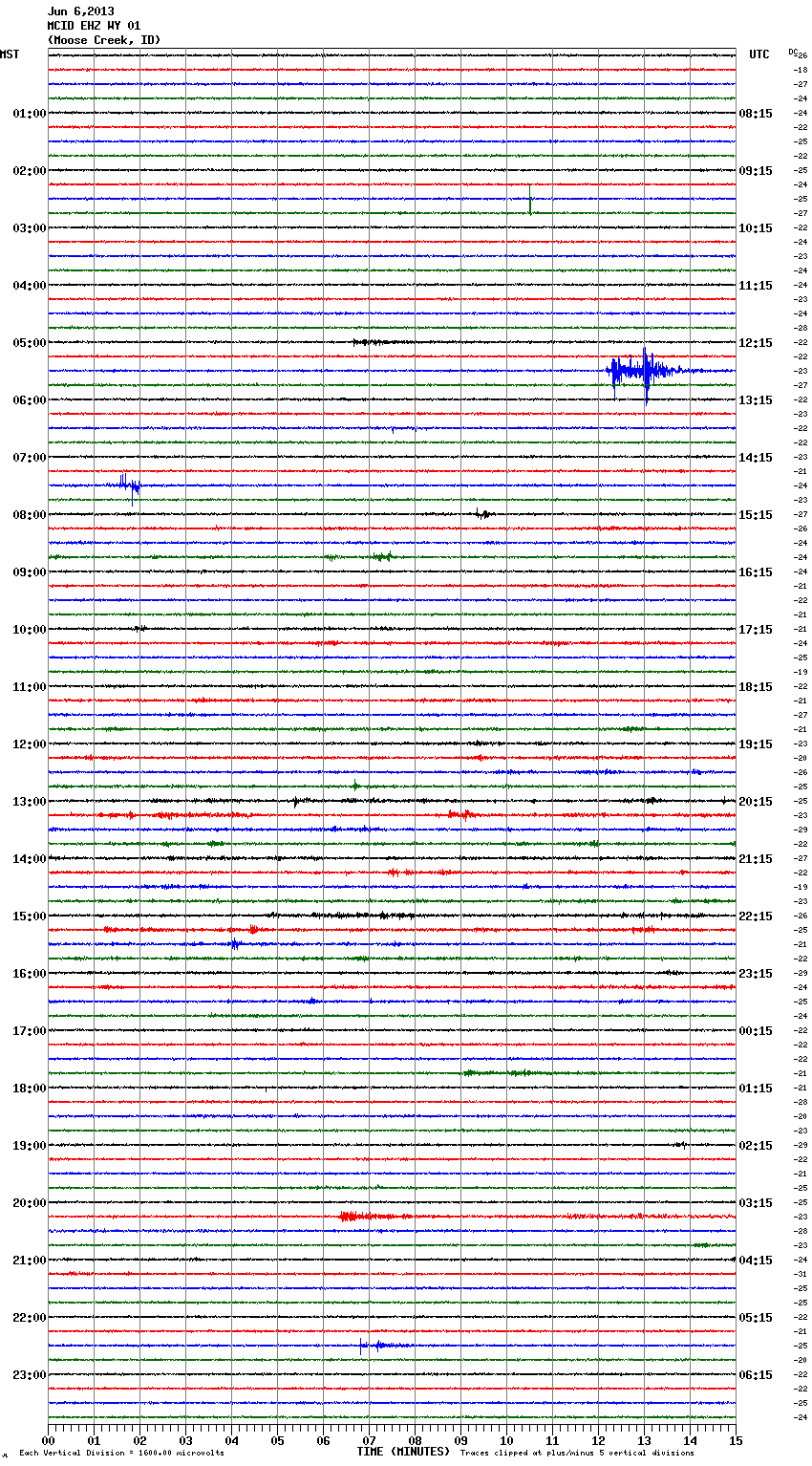Click minute tick label 03 on bottom axis

(x=186, y=1440)
